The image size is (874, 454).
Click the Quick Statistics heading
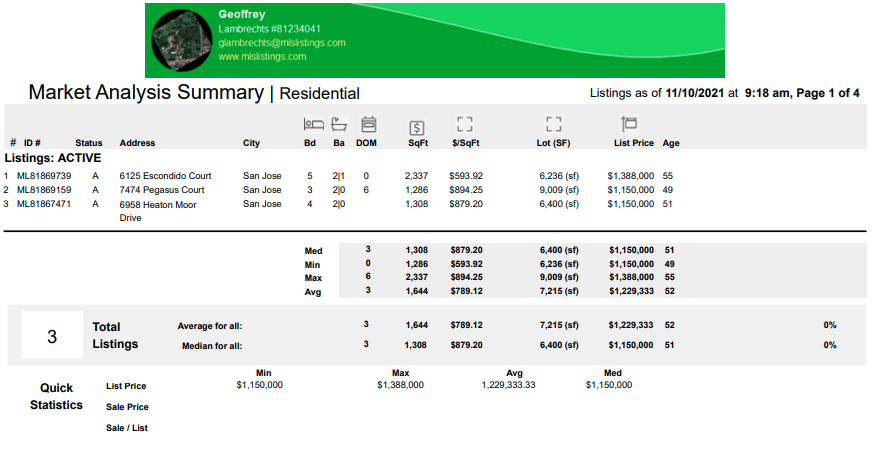tap(56, 396)
